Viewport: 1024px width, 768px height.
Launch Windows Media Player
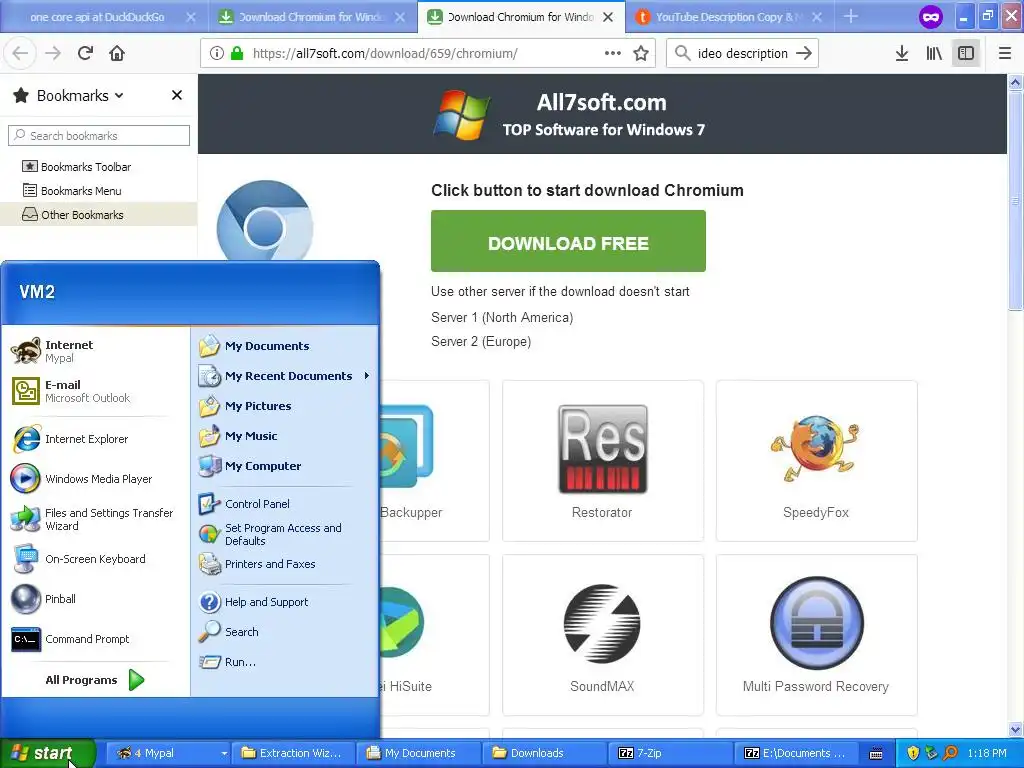click(95, 479)
